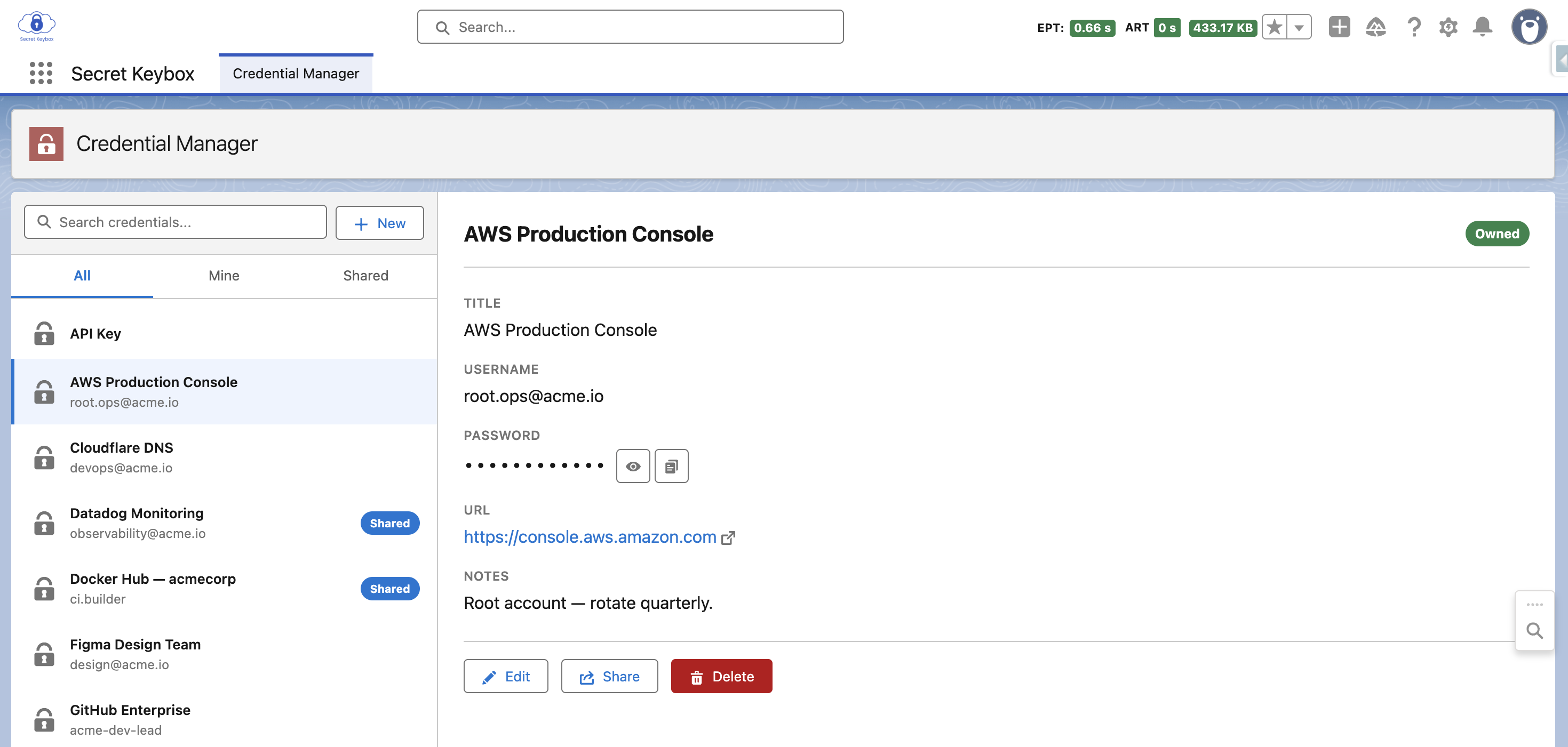The width and height of the screenshot is (1568, 747).
Task: Open the console.aws.amazon.com link
Action: [x=590, y=537]
